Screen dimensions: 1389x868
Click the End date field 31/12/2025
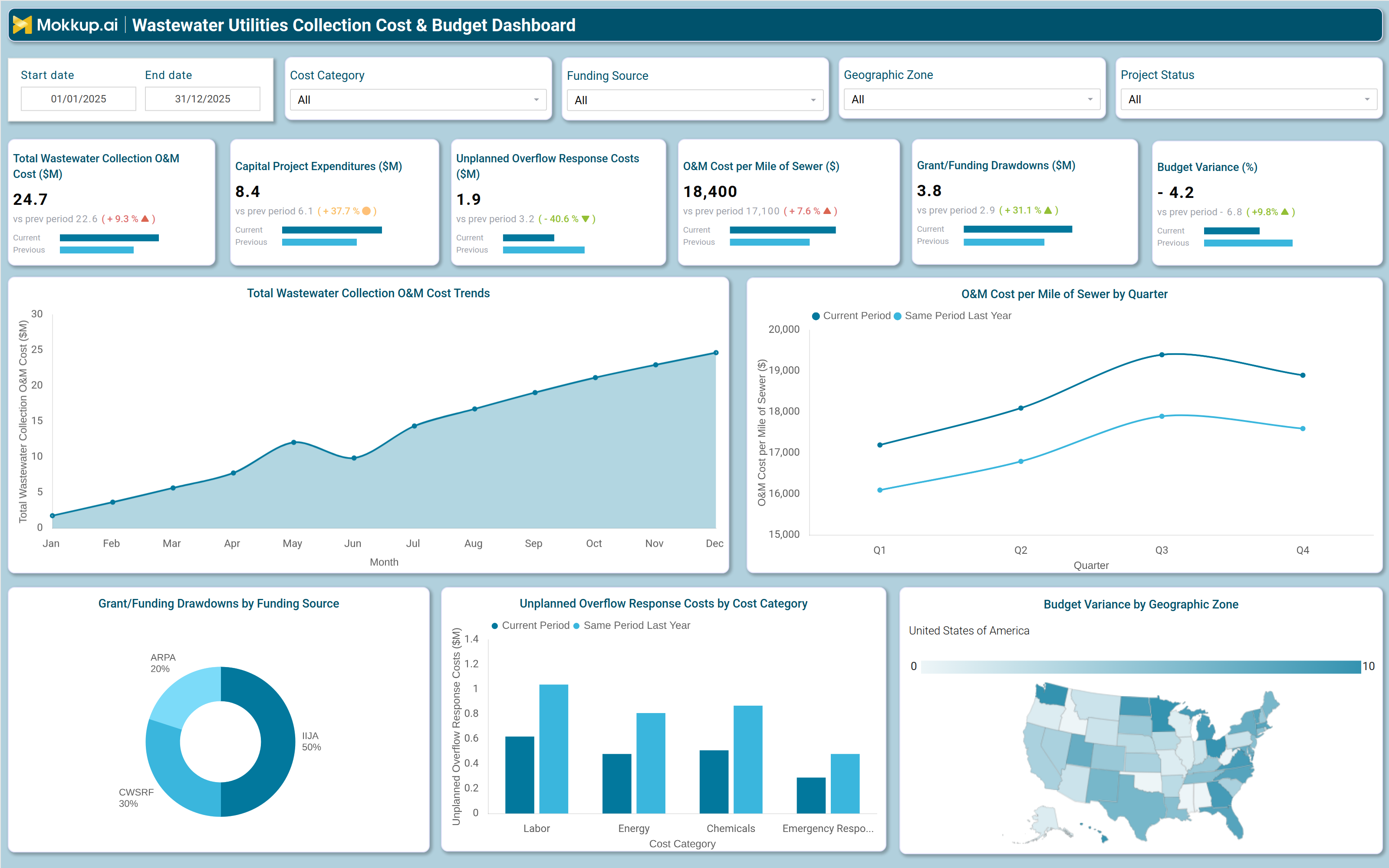[203, 99]
